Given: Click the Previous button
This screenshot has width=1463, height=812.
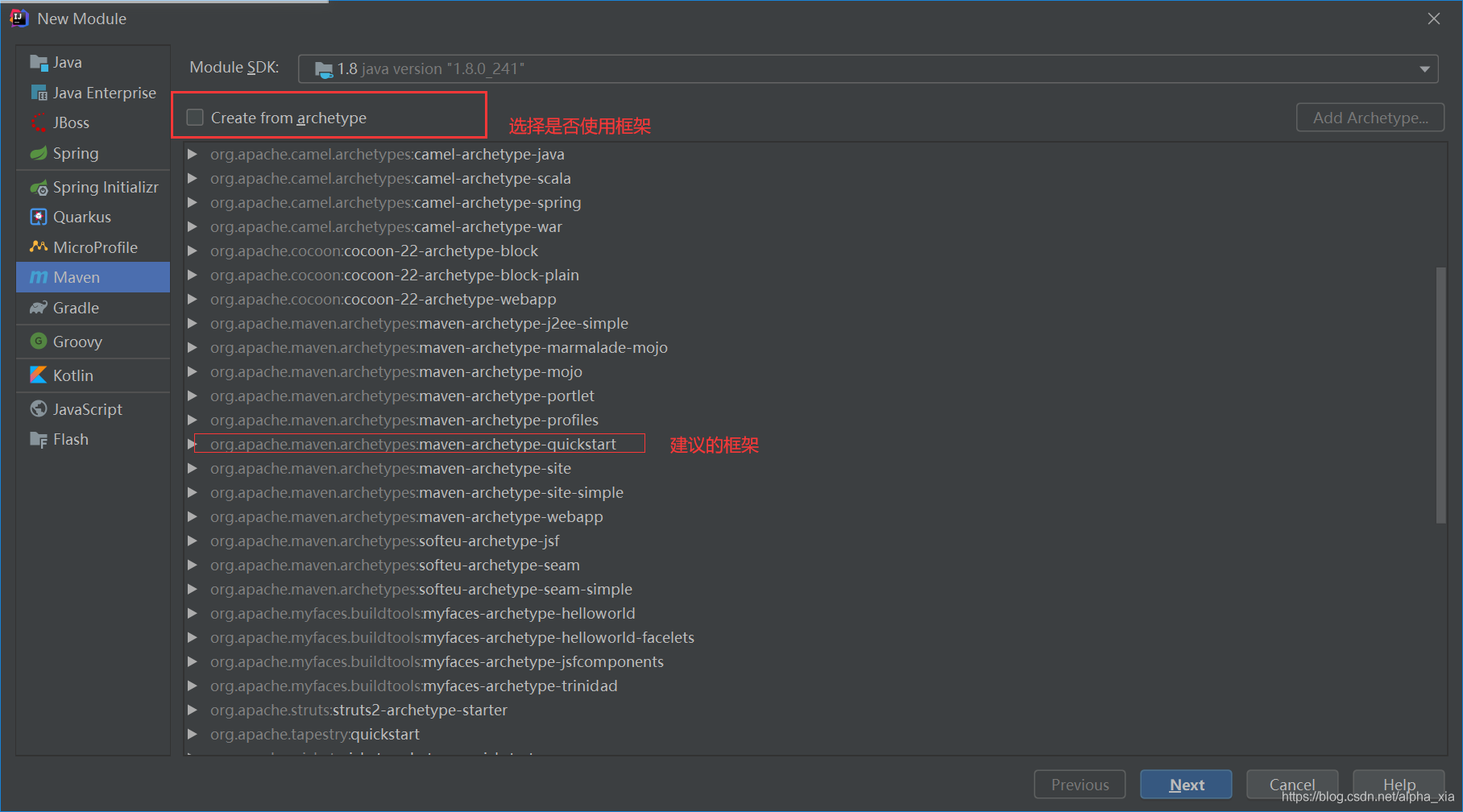Looking at the screenshot, I should 1080,785.
